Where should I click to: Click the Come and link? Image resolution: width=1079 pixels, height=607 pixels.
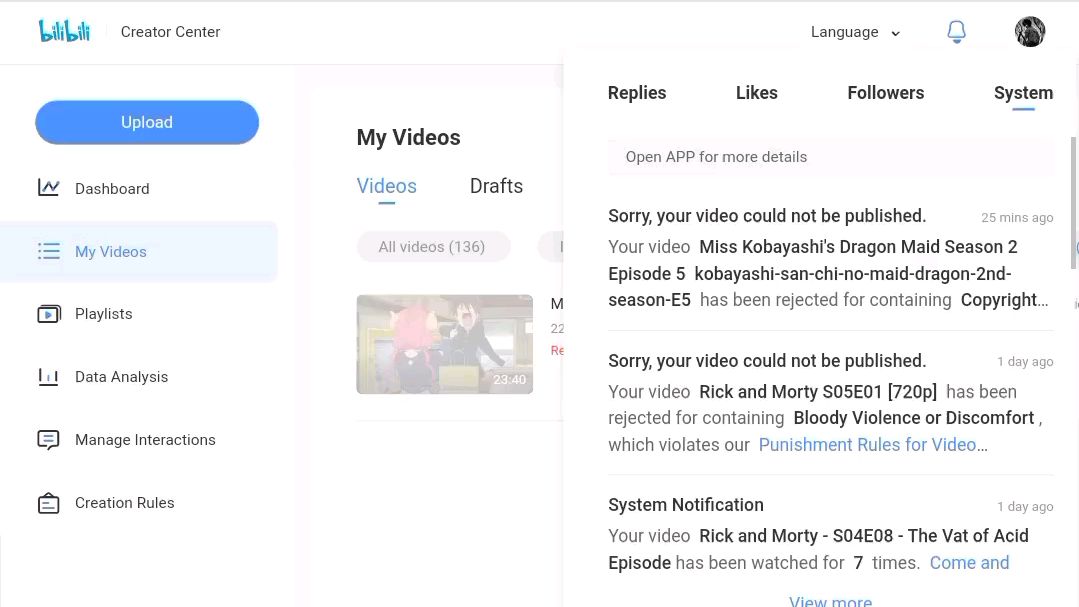point(969,563)
